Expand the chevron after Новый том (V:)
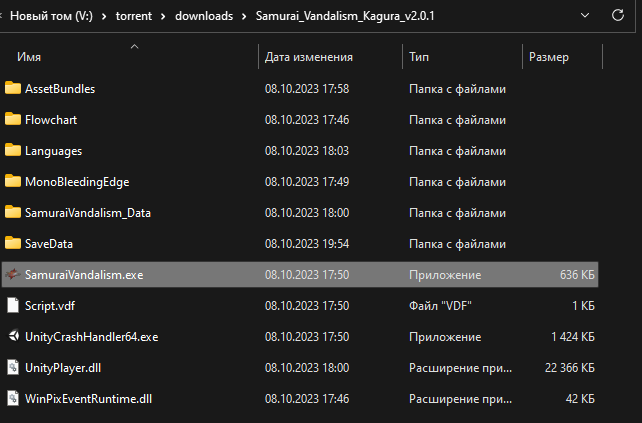The image size is (642, 423). (x=104, y=16)
